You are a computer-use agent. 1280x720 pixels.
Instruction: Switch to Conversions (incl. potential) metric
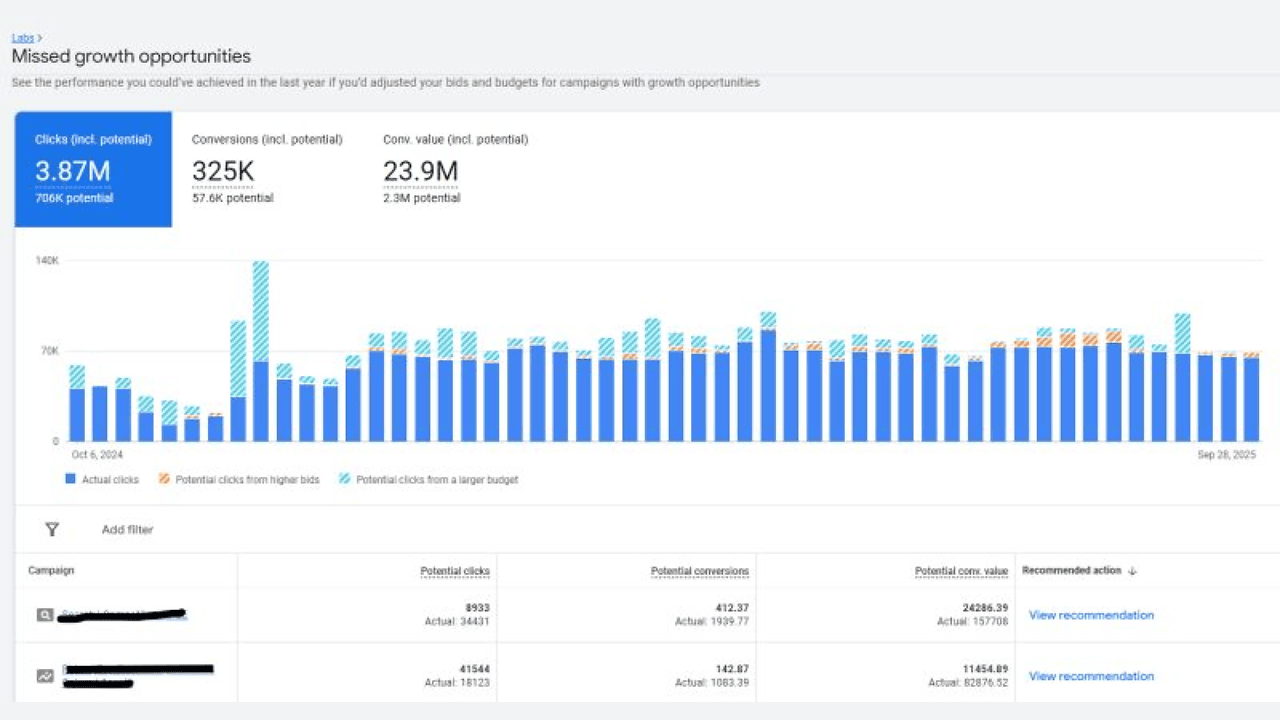pos(267,169)
